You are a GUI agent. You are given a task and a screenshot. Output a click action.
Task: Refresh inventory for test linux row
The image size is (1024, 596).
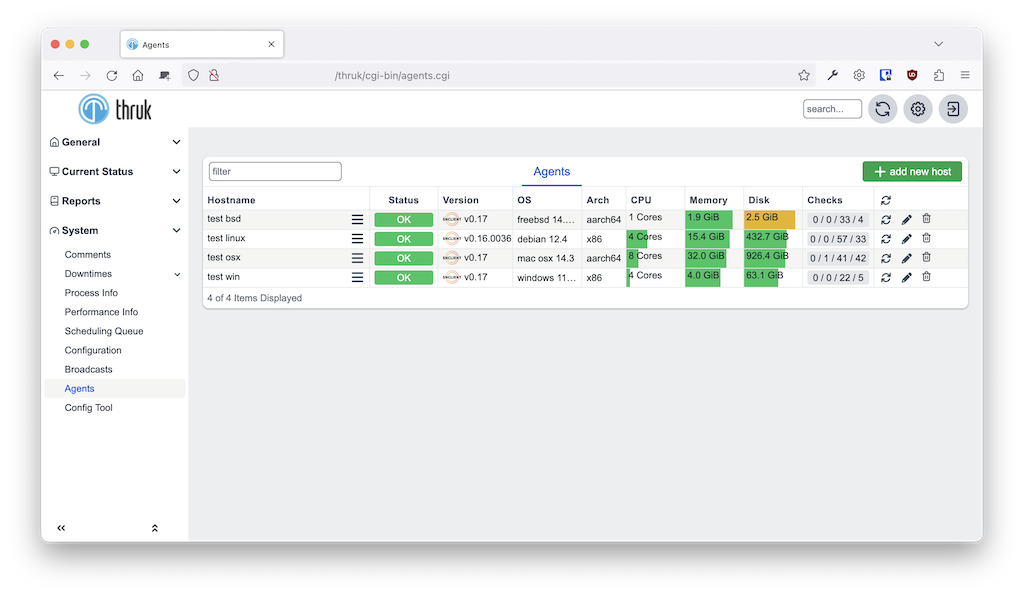click(886, 239)
